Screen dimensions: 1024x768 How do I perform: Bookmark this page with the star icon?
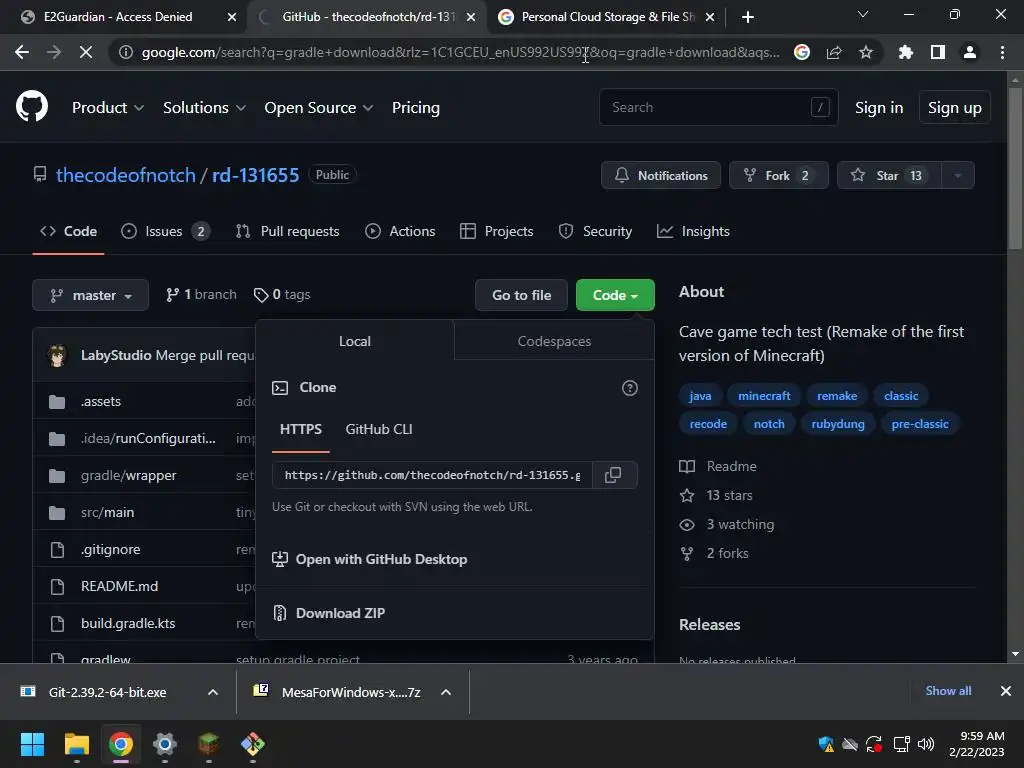click(866, 52)
